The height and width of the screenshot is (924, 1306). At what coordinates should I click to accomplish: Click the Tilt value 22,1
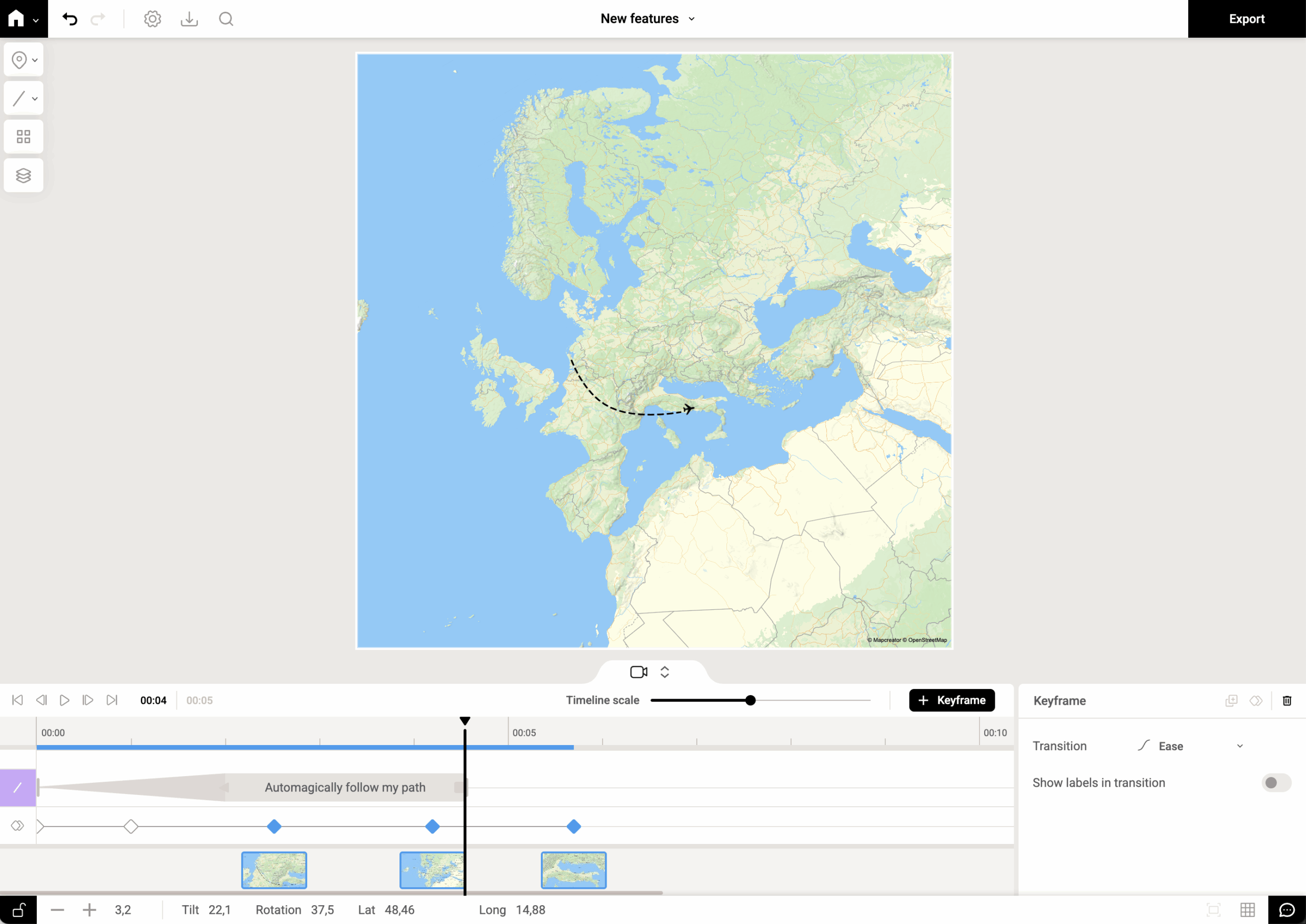coord(220,910)
